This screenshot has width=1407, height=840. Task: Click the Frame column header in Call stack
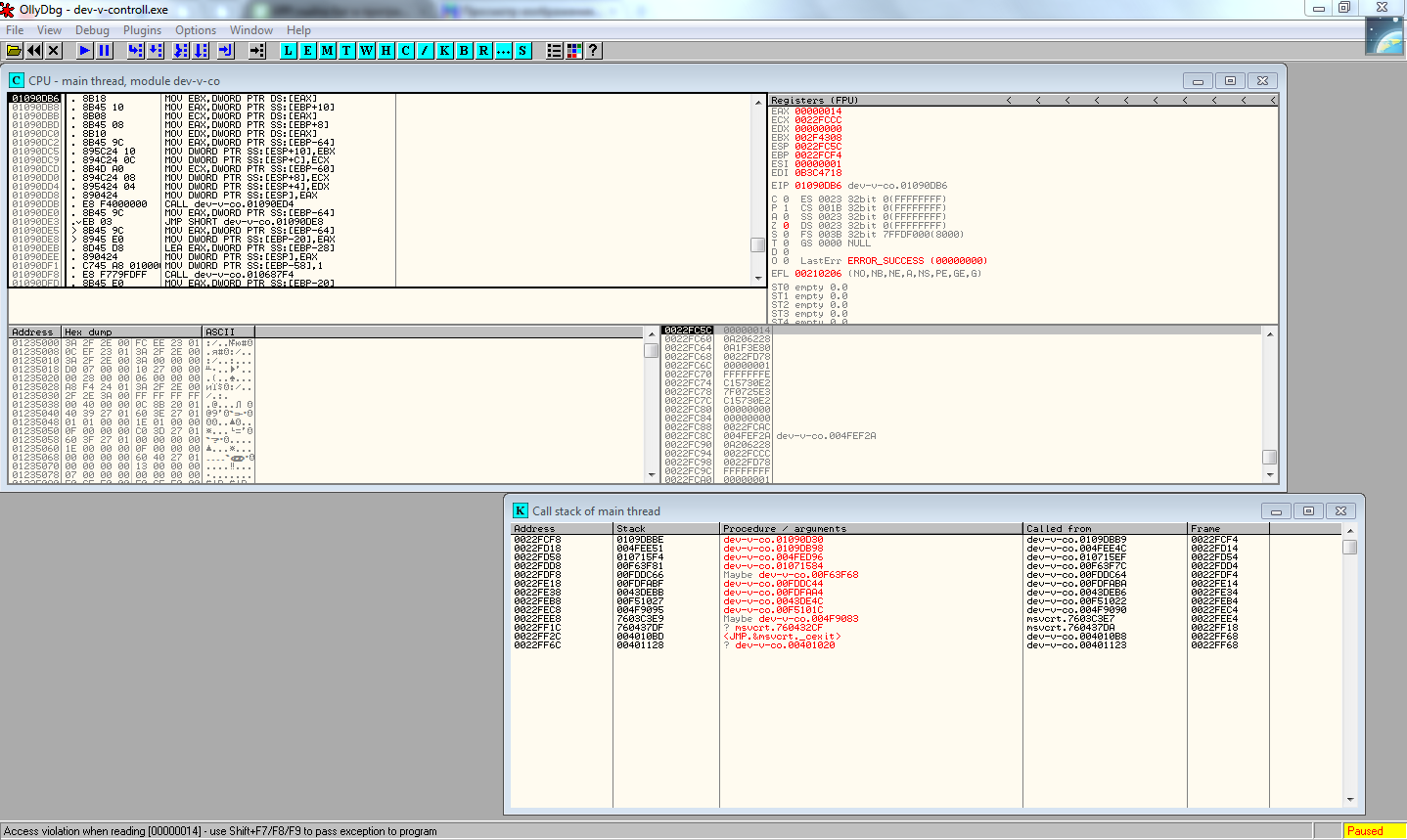[x=1228, y=528]
